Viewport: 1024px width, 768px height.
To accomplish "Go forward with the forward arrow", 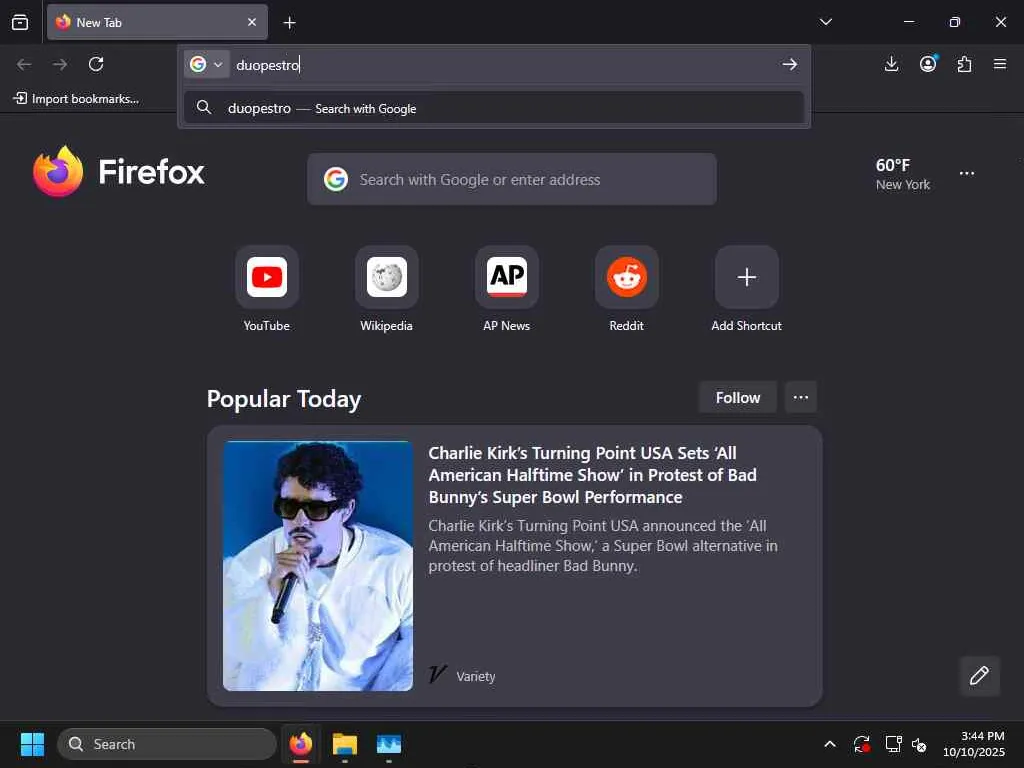I will click(60, 64).
